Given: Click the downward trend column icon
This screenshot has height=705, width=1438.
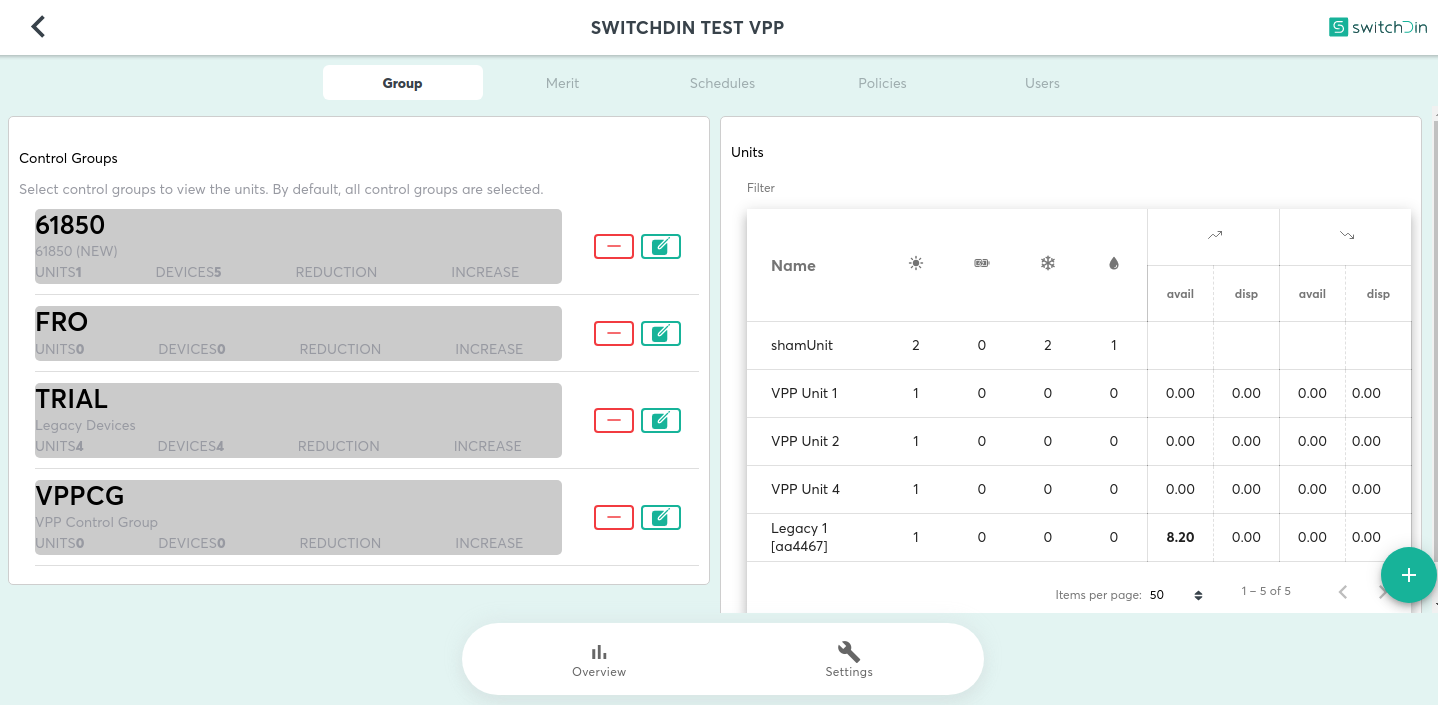Looking at the screenshot, I should click(1346, 236).
